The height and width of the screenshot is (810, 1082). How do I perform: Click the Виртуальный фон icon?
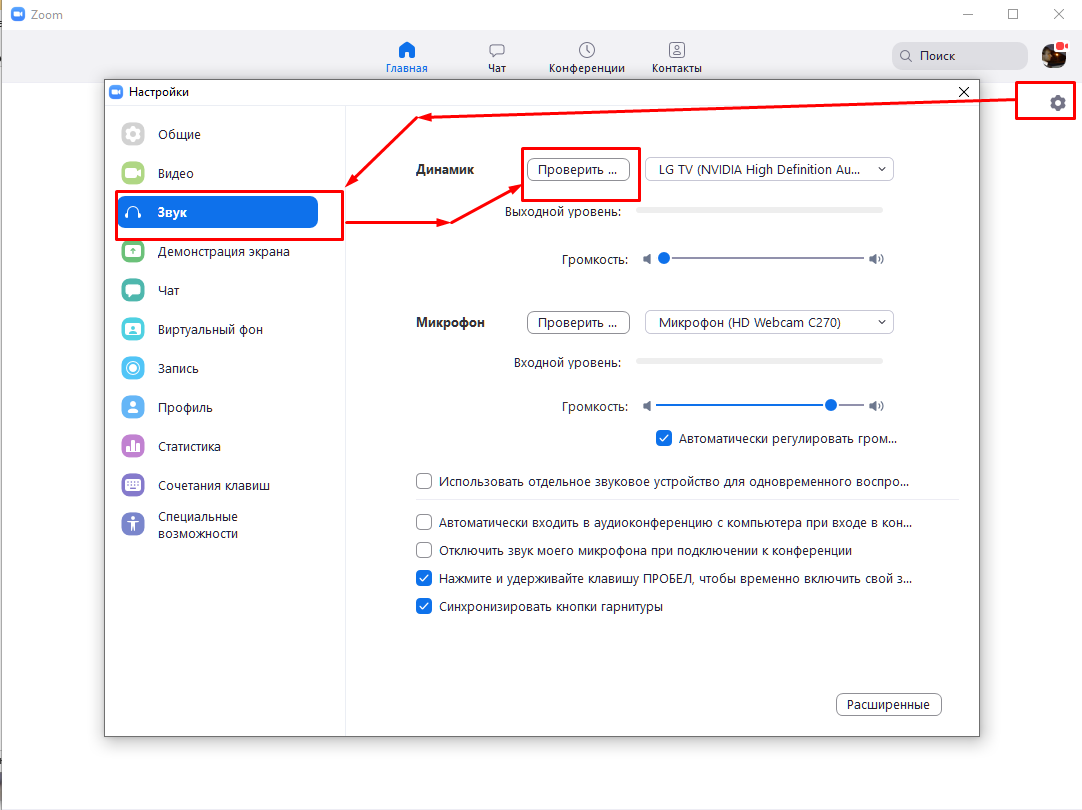133,329
